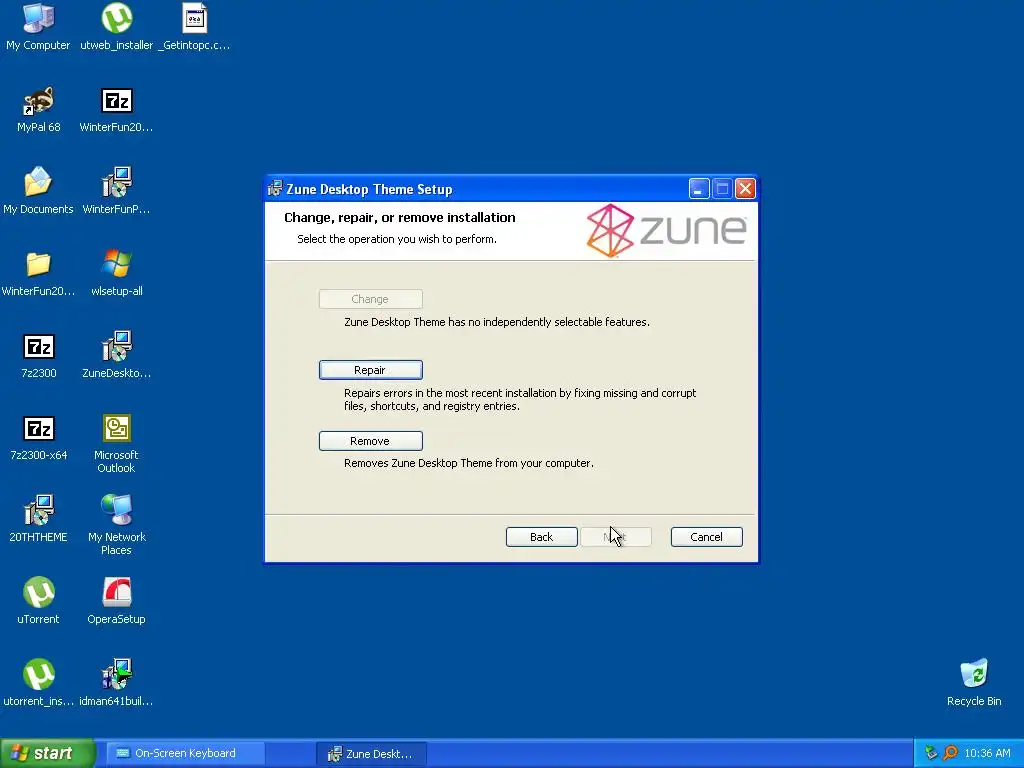Select the 7z2300-x64 desktop icon

click(x=38, y=437)
